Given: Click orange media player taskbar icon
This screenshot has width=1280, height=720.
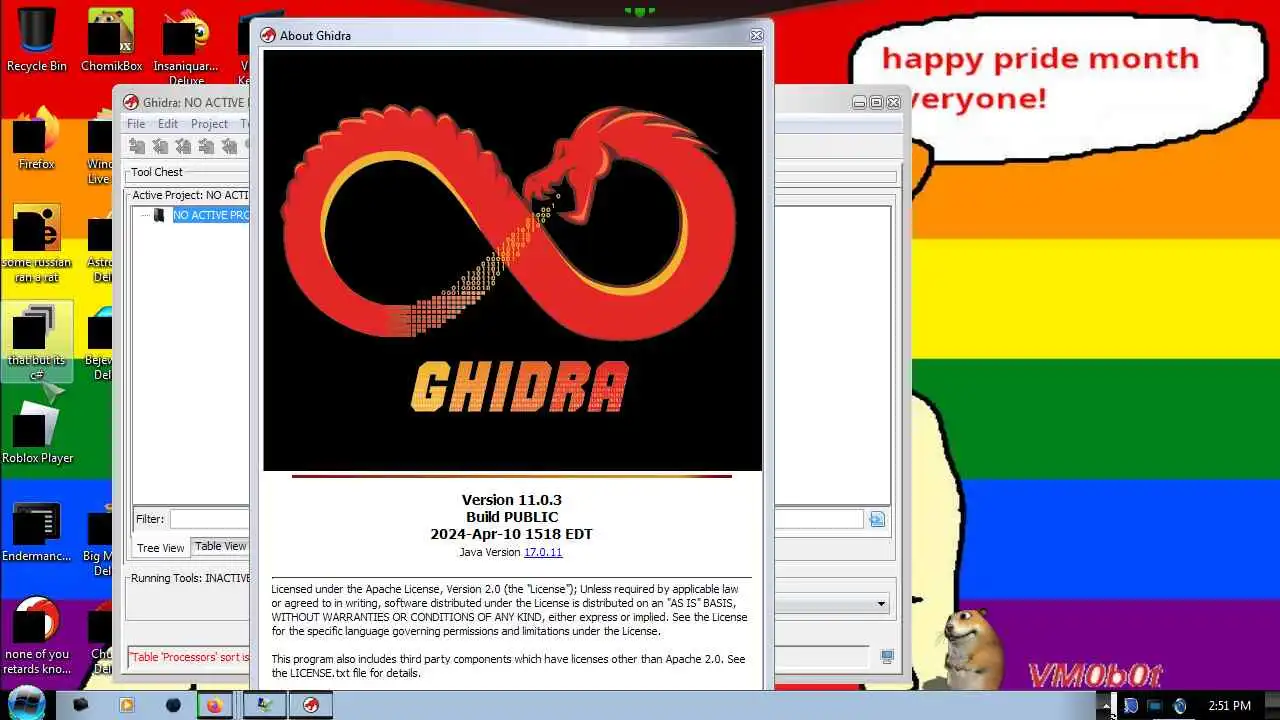Looking at the screenshot, I should (127, 704).
